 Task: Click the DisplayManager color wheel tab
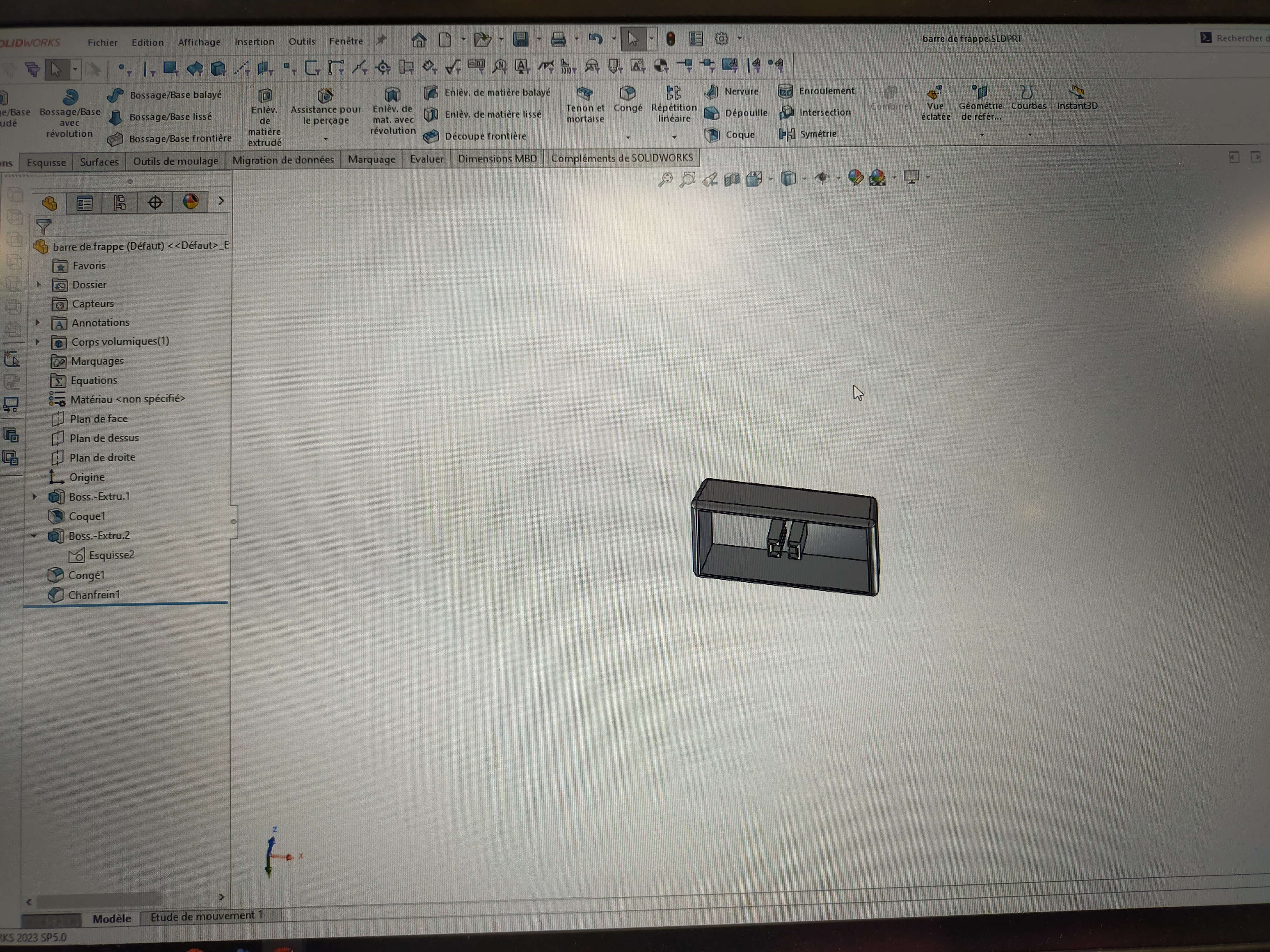[190, 202]
